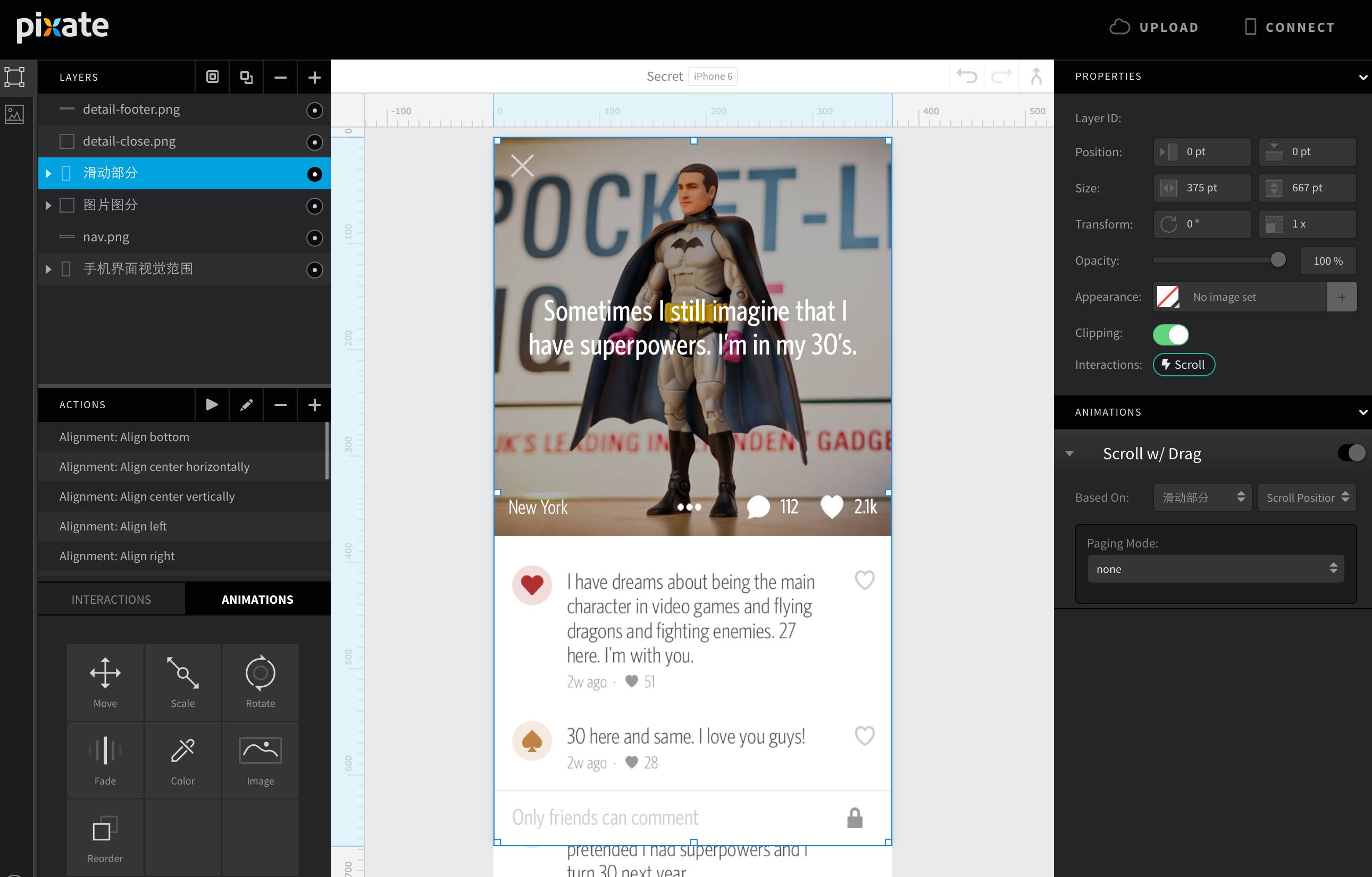Add the Scale animation

tap(183, 682)
